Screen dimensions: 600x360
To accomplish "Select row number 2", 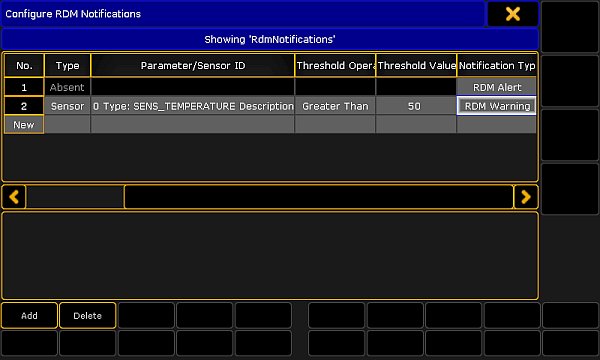I will click(x=24, y=106).
